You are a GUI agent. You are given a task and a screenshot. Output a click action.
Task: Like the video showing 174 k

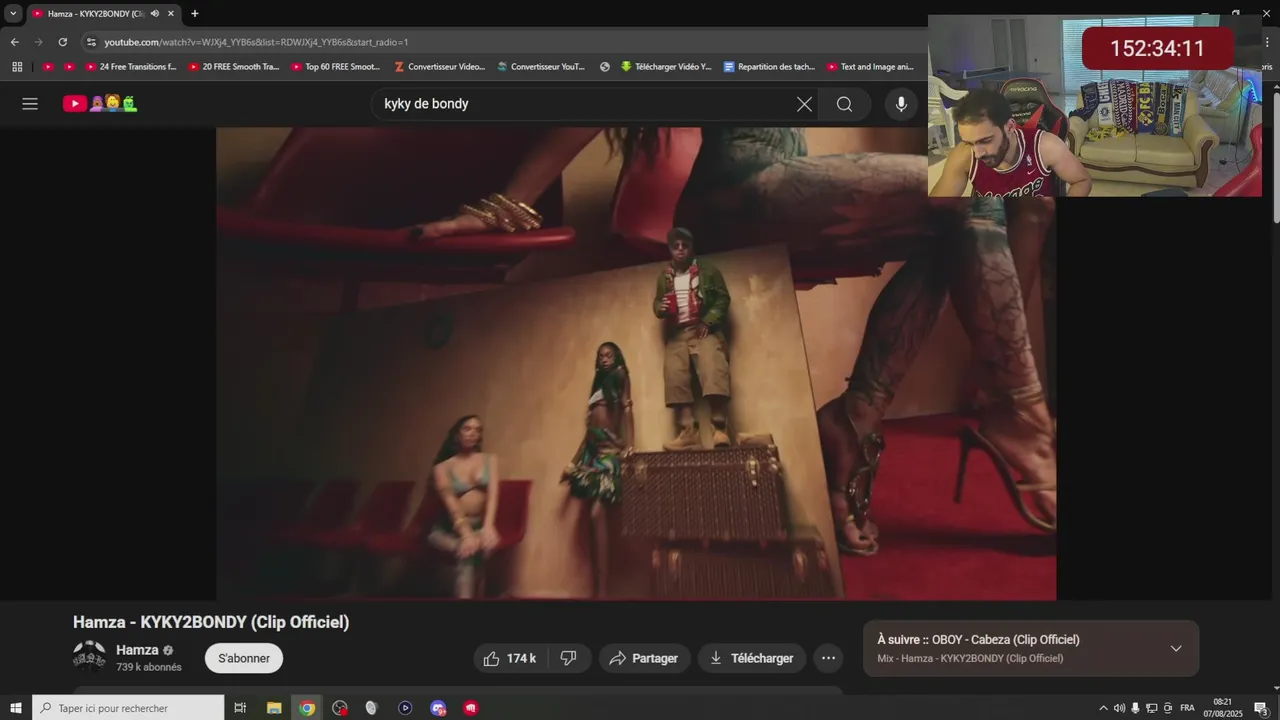[510, 658]
